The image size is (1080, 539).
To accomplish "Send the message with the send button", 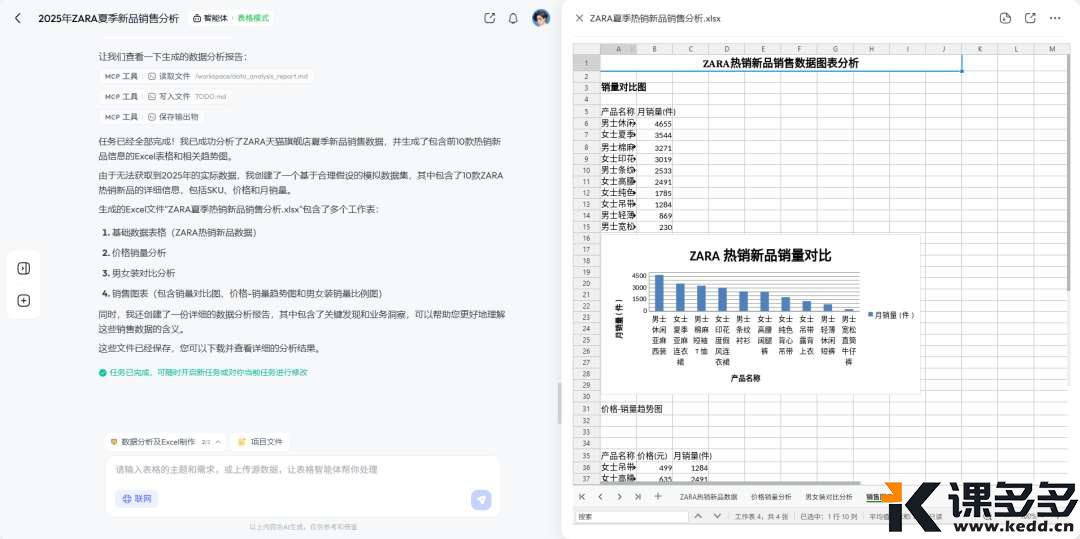I will coord(481,500).
